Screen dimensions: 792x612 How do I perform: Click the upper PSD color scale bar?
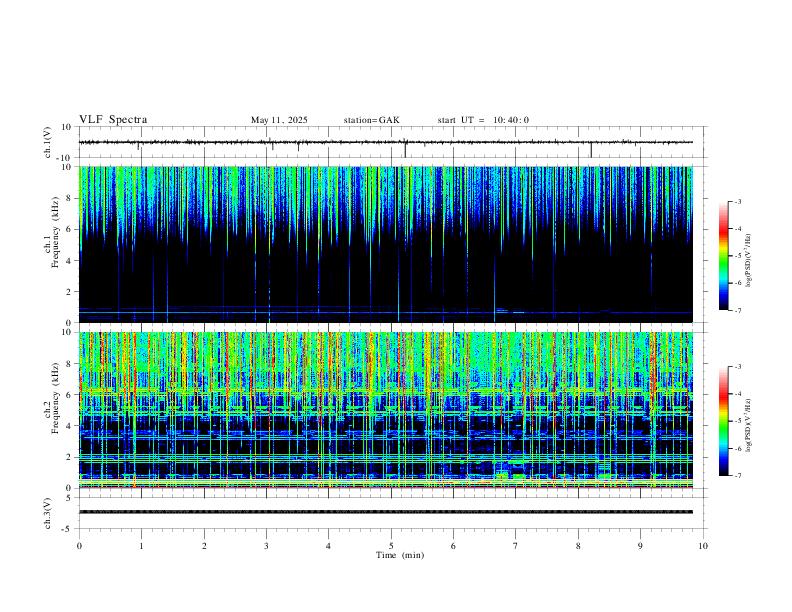coord(723,256)
